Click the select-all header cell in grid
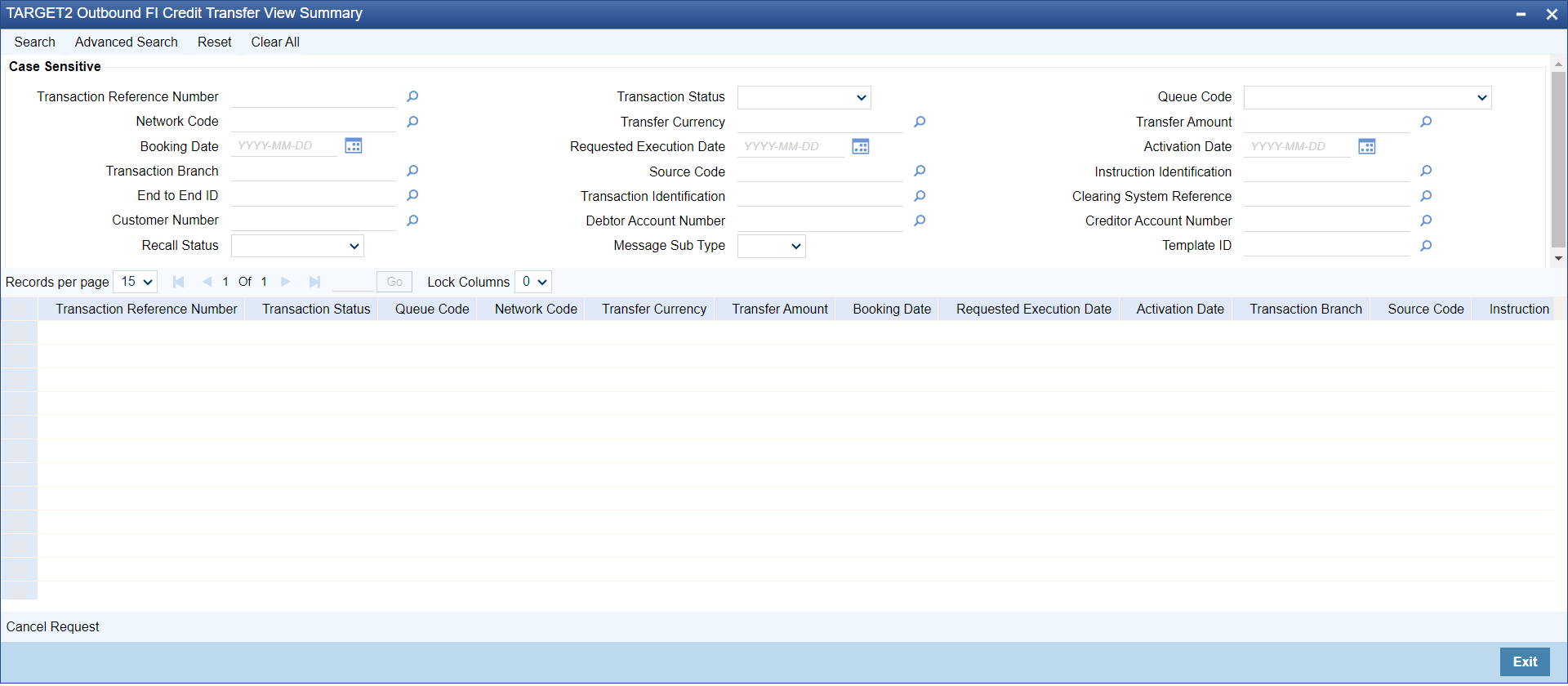The image size is (1568, 686). [20, 310]
